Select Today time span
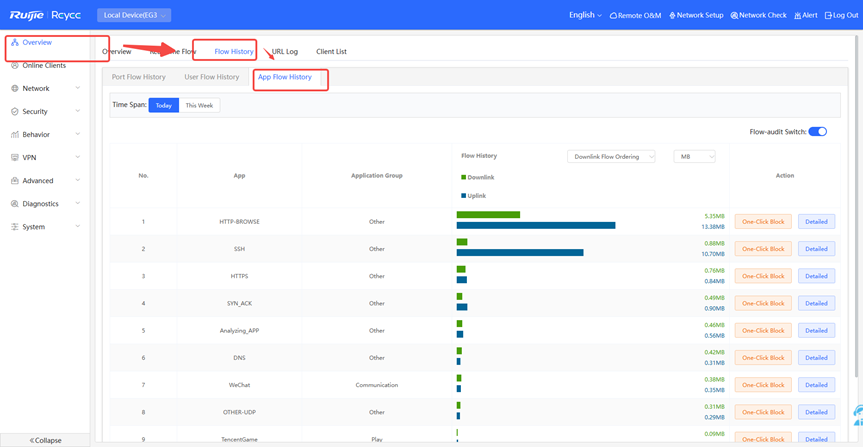The width and height of the screenshot is (863, 447). [163, 105]
